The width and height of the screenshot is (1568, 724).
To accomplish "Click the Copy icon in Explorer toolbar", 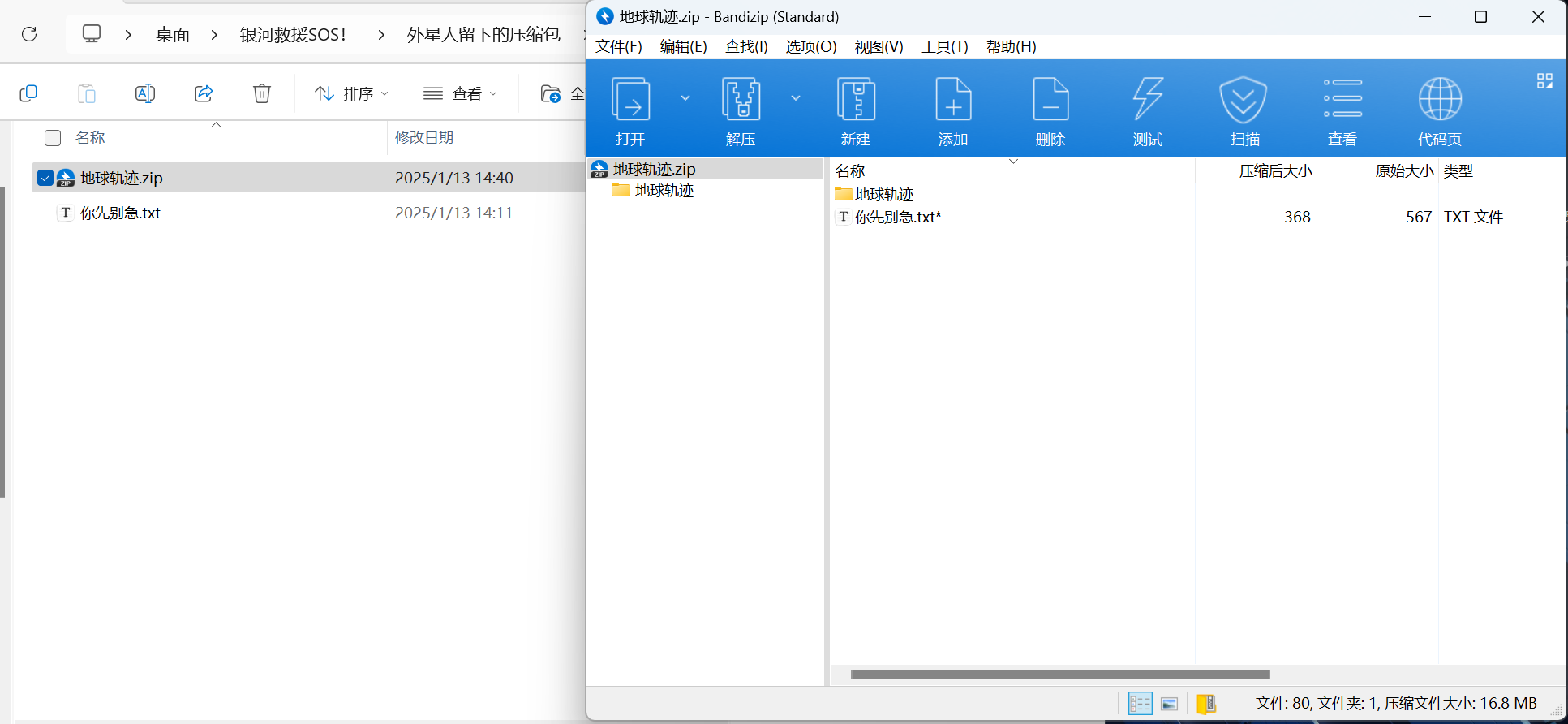I will [x=28, y=93].
